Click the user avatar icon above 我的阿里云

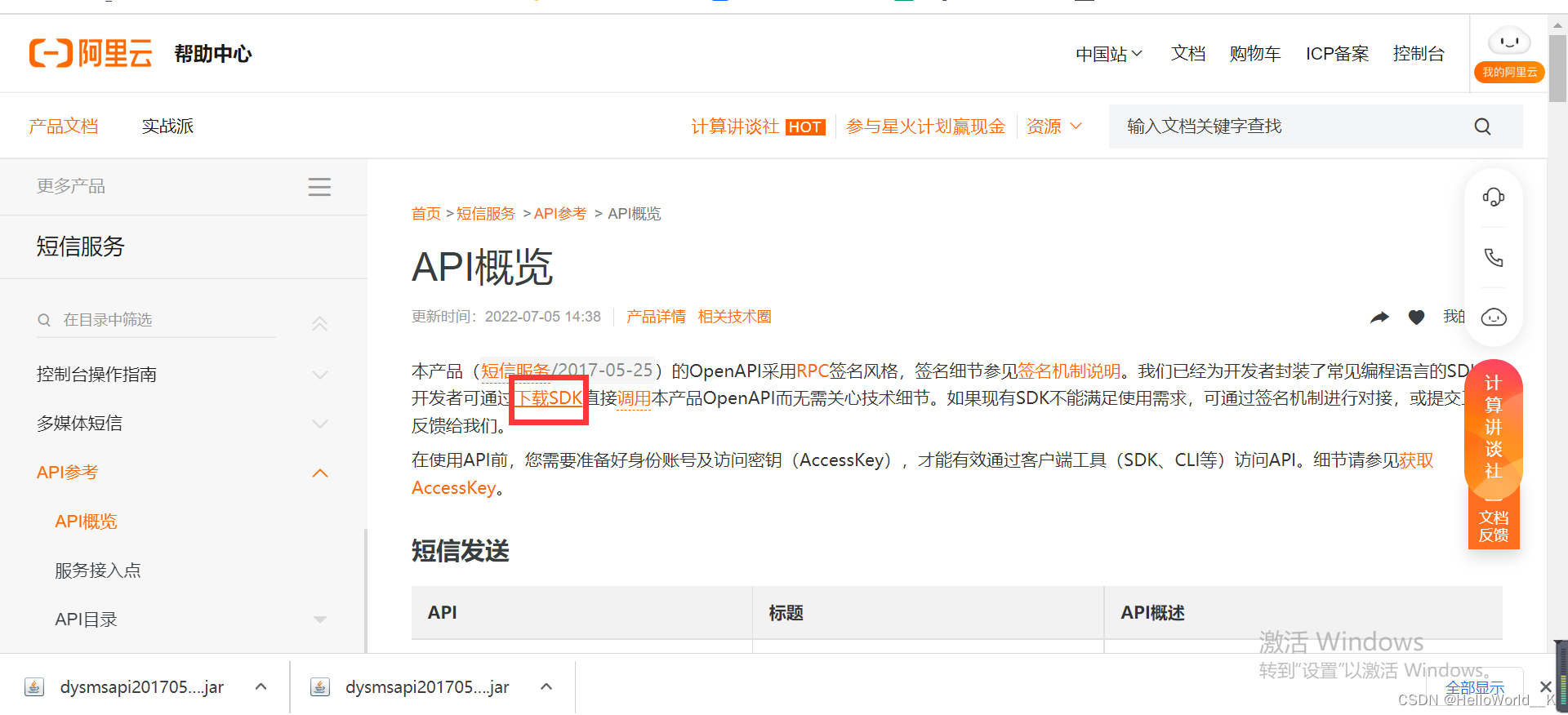pyautogui.click(x=1509, y=41)
